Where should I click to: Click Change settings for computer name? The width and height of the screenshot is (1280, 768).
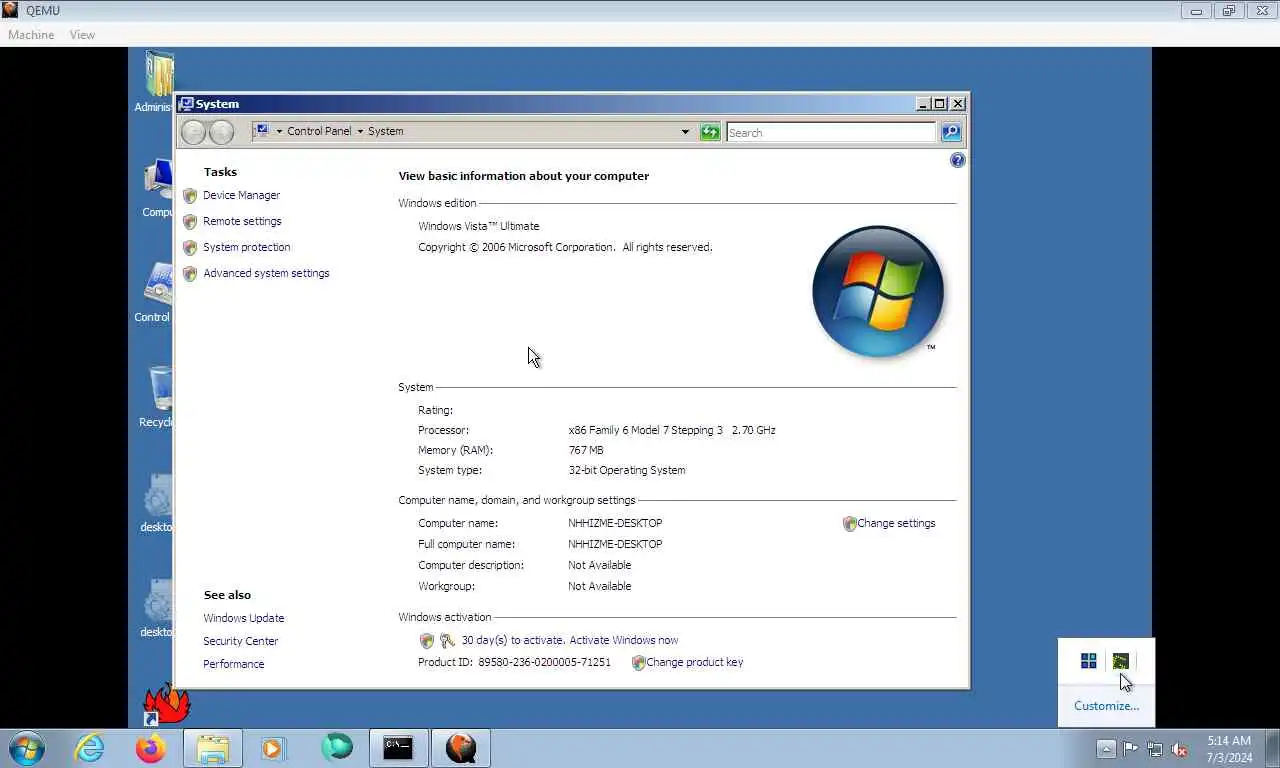(896, 523)
